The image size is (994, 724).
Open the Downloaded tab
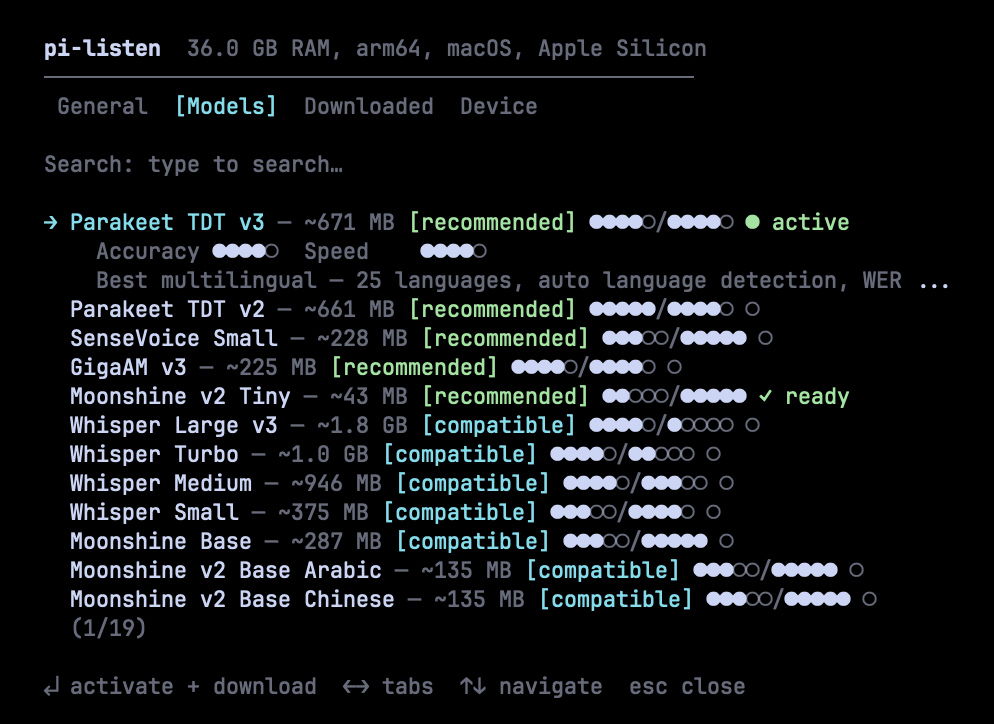[x=368, y=106]
